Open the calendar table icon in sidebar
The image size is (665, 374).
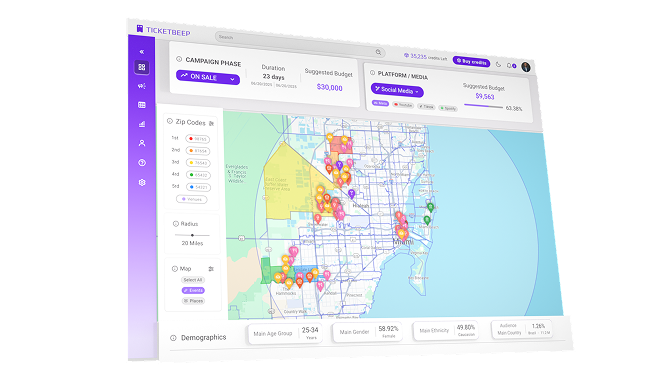point(142,105)
